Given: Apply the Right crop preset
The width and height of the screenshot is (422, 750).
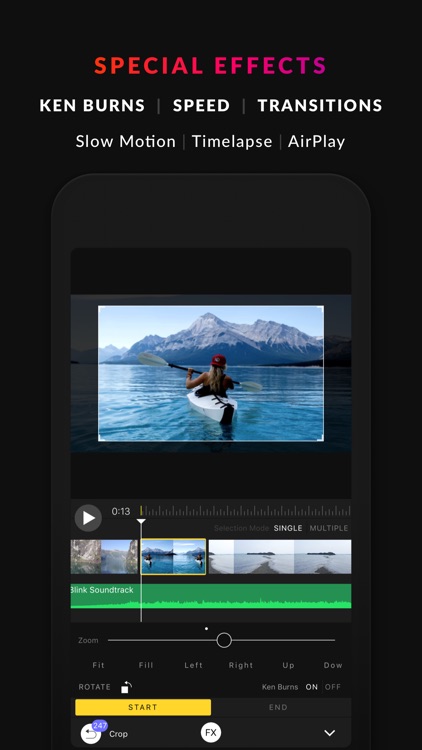Looking at the screenshot, I should 241,665.
